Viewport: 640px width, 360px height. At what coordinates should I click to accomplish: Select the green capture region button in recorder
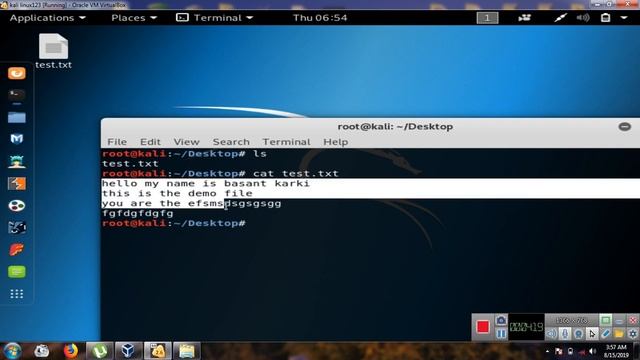(x=605, y=320)
